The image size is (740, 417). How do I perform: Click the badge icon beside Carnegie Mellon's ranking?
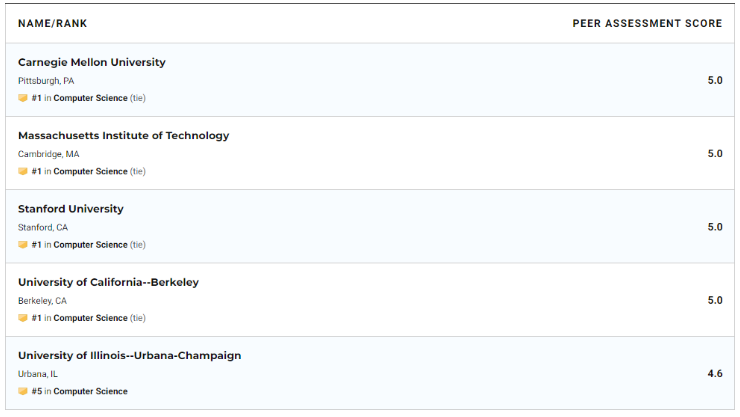[23, 98]
